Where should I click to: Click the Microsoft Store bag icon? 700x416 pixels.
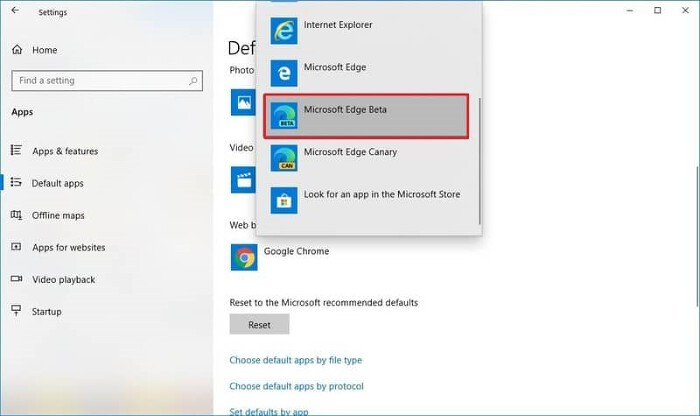pyautogui.click(x=284, y=200)
